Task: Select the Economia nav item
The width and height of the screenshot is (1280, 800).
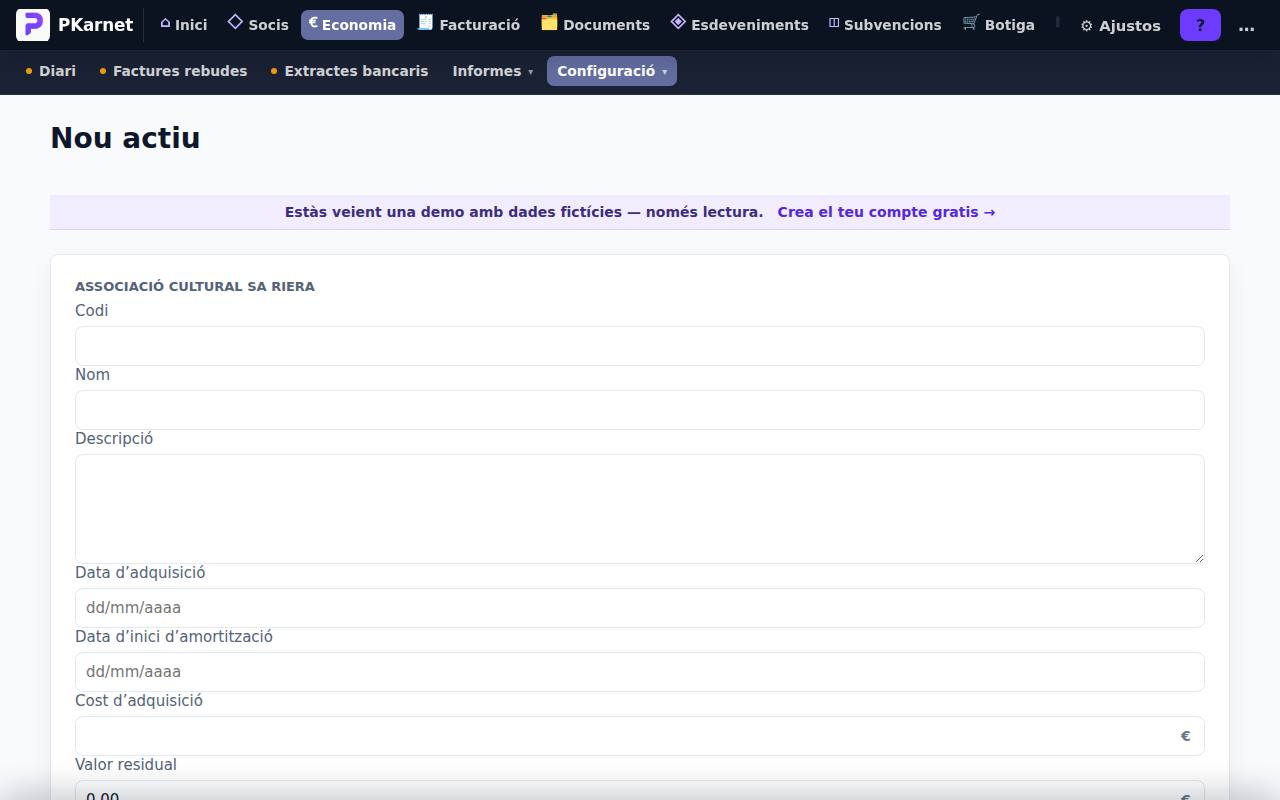Action: (x=352, y=25)
